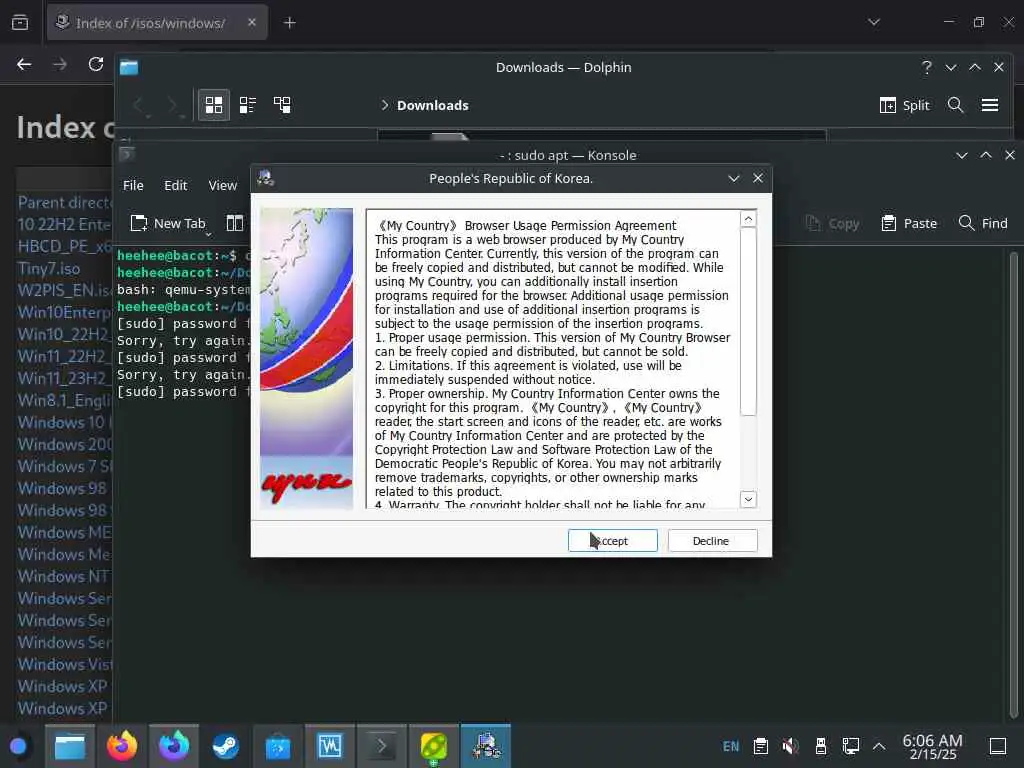Click Dolphin breadcrumb chevron before Downloads
This screenshot has height=768, width=1024.
(385, 105)
